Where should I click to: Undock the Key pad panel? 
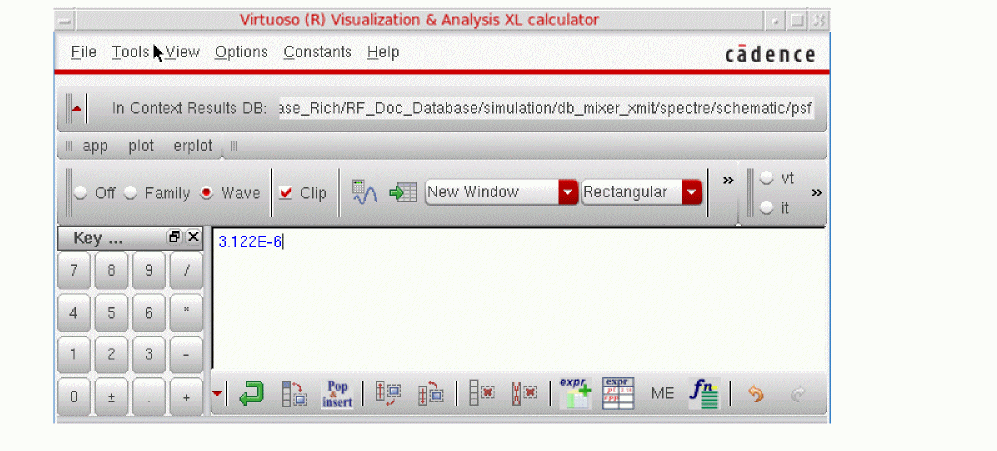[x=174, y=237]
